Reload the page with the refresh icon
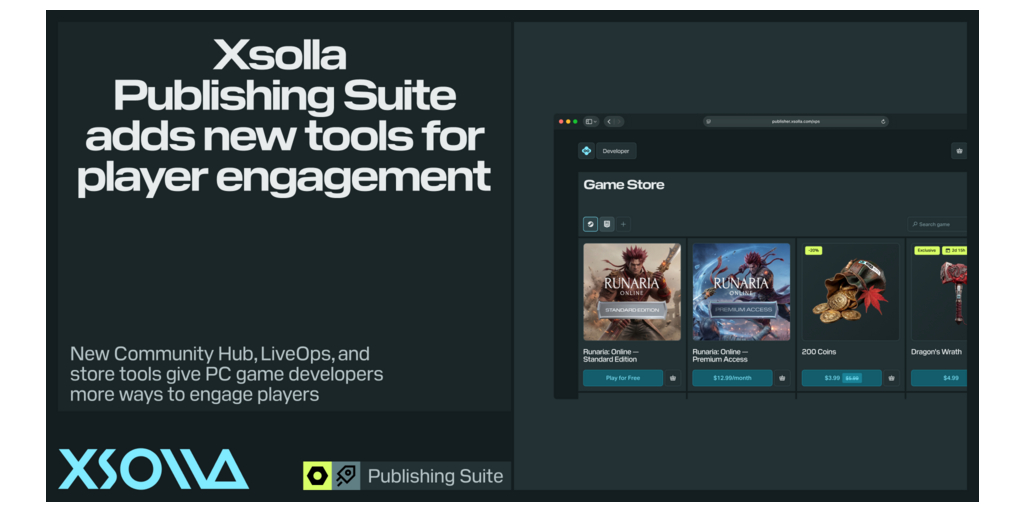 [x=883, y=121]
